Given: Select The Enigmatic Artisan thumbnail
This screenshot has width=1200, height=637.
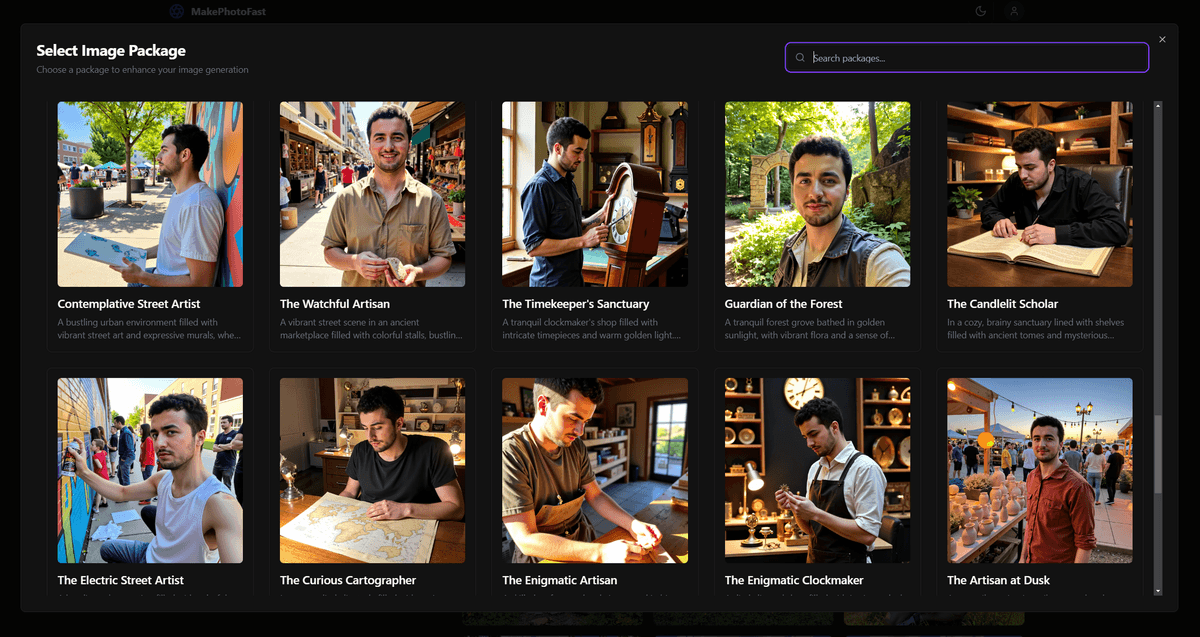Looking at the screenshot, I should [x=595, y=470].
